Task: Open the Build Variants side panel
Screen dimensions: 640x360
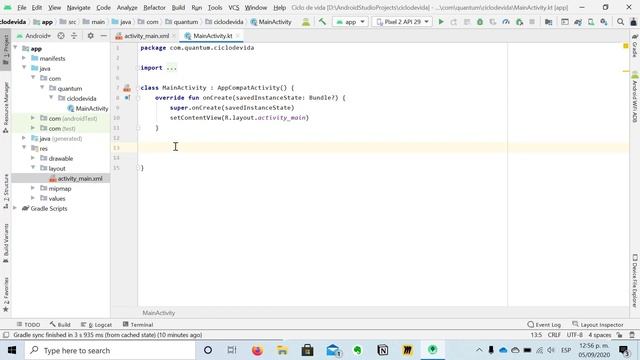Action: (x=6, y=243)
